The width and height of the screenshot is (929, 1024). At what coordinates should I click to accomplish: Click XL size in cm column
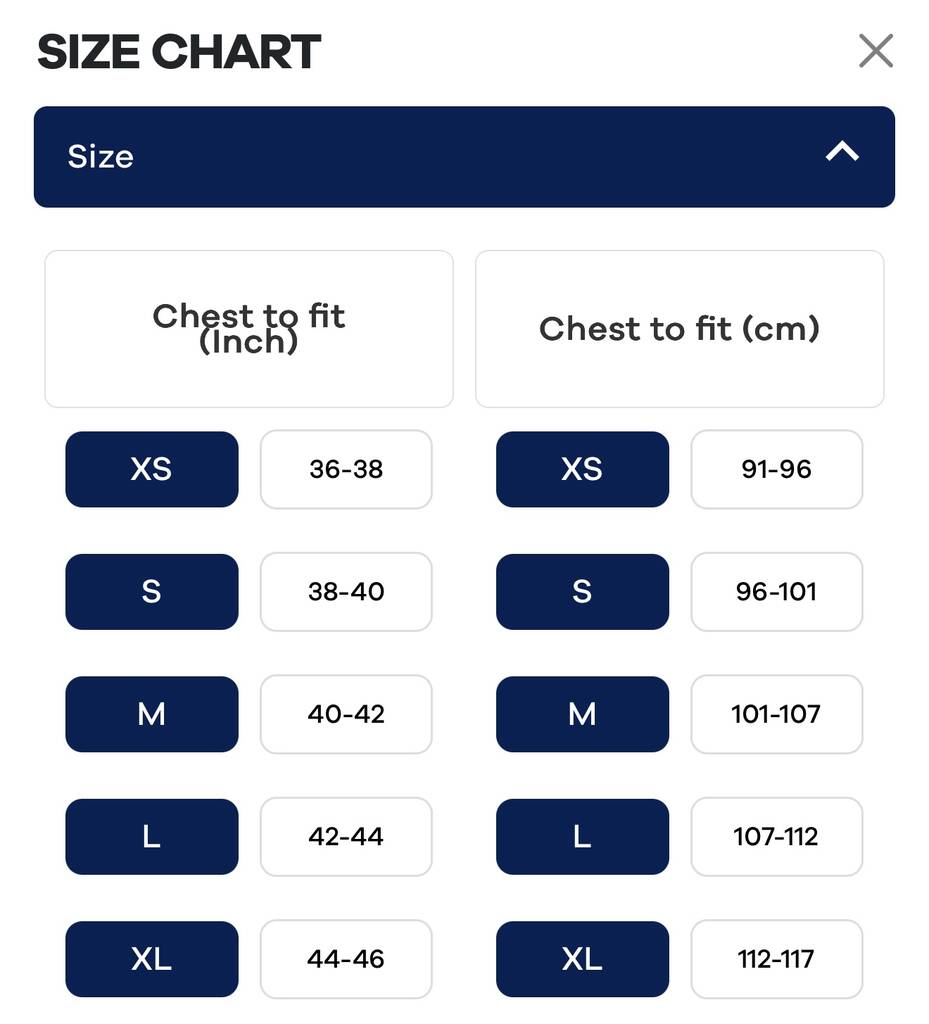[x=582, y=959]
